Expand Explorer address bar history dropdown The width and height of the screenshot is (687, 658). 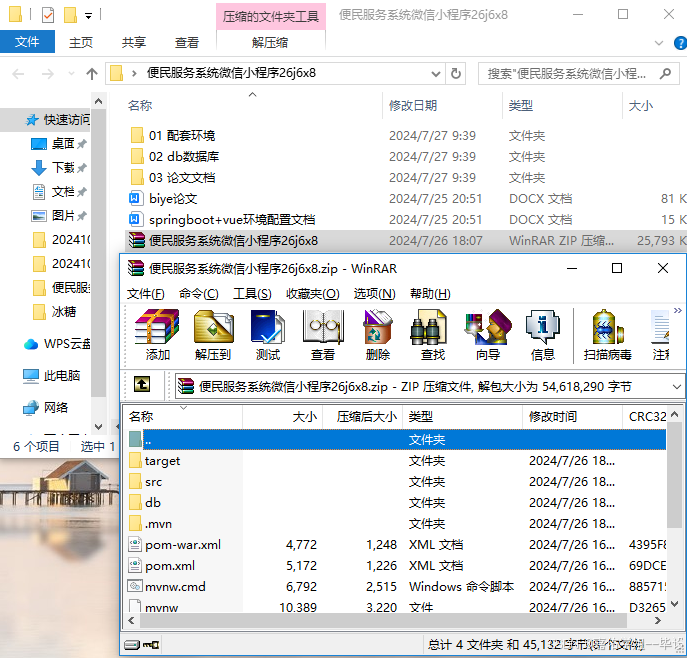click(x=436, y=74)
